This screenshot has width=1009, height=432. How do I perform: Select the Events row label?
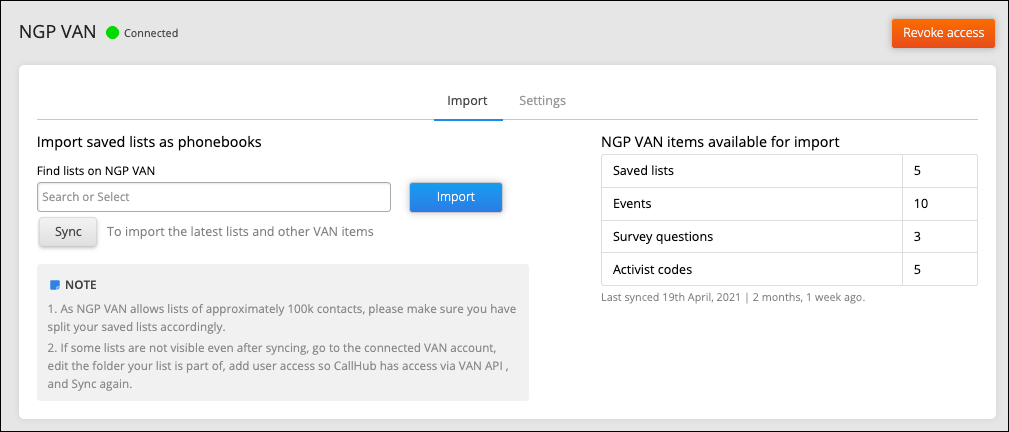tap(632, 204)
